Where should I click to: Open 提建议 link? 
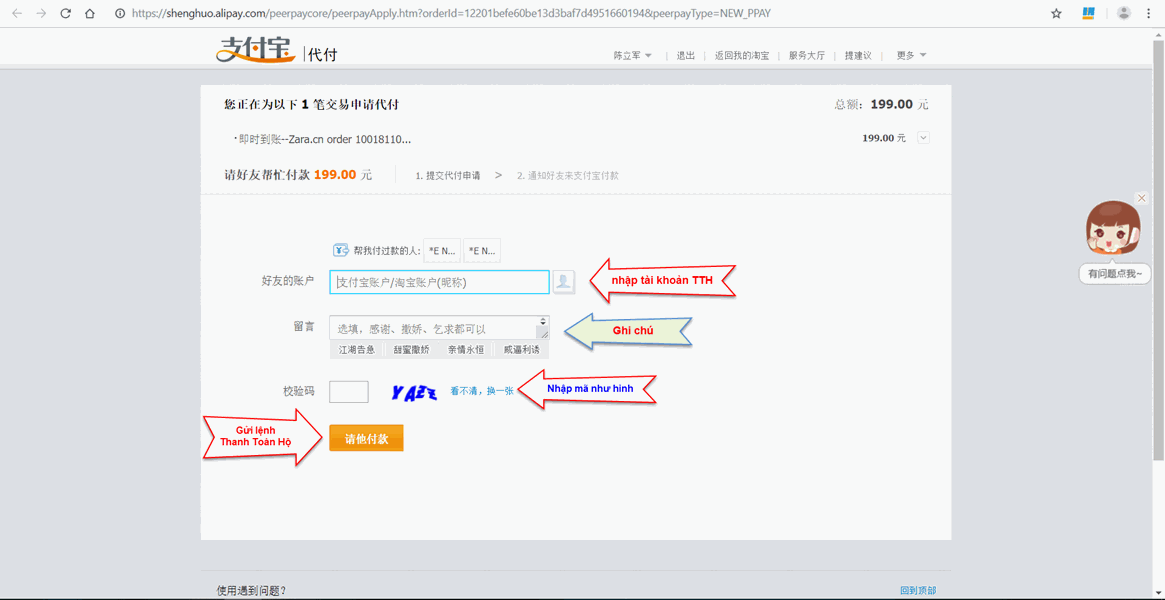(x=858, y=56)
